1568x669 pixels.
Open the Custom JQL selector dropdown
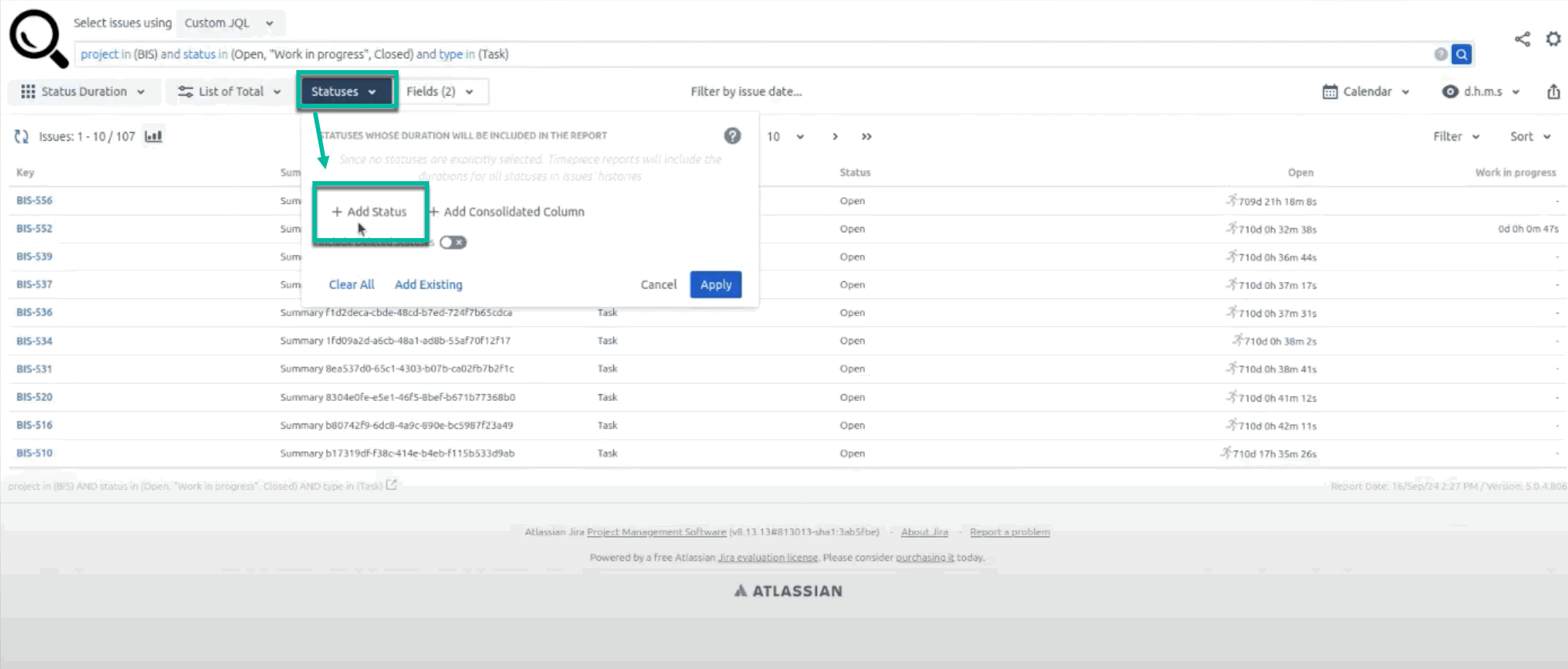pos(228,23)
